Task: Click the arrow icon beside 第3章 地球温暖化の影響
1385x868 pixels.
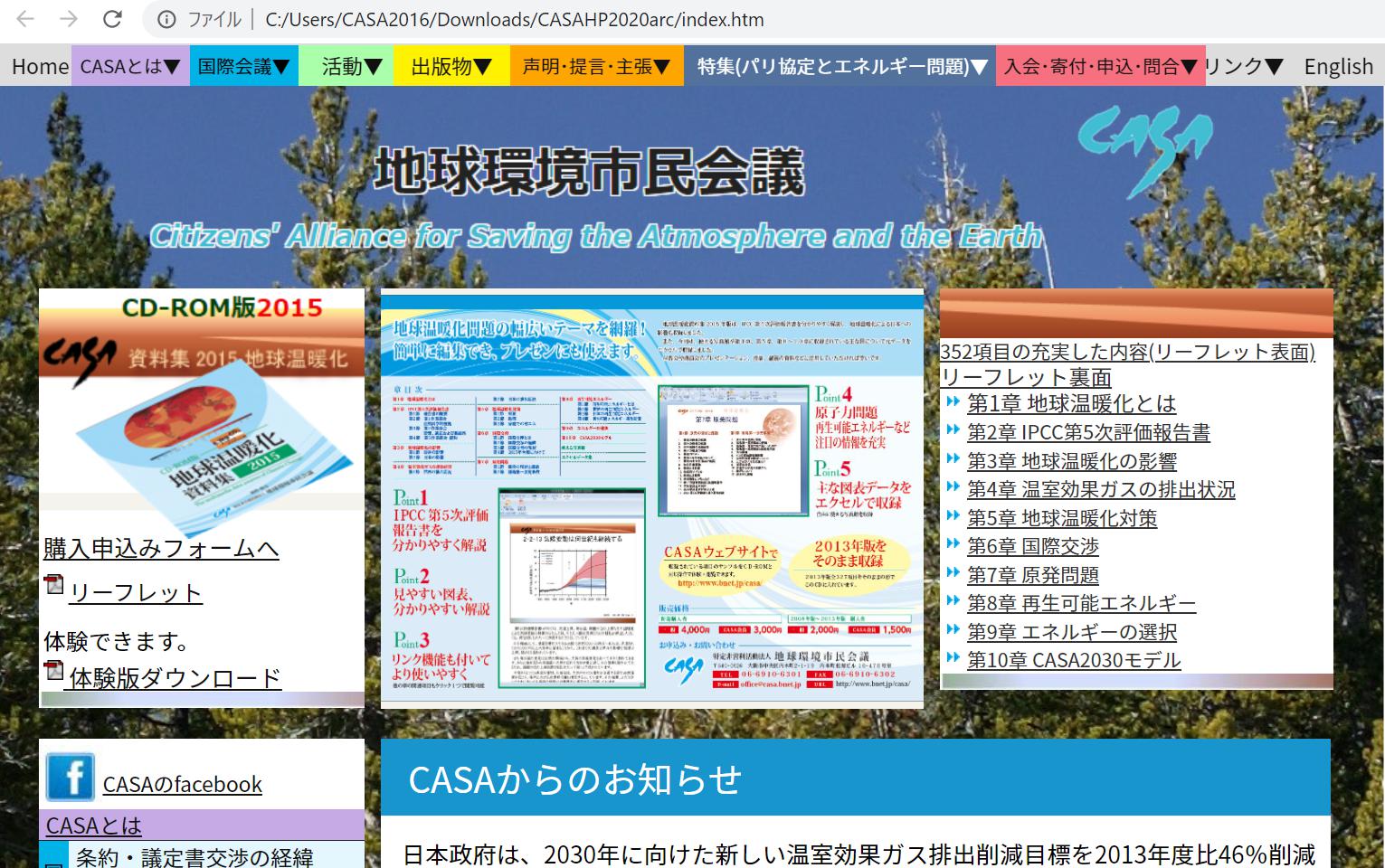Action: (952, 458)
